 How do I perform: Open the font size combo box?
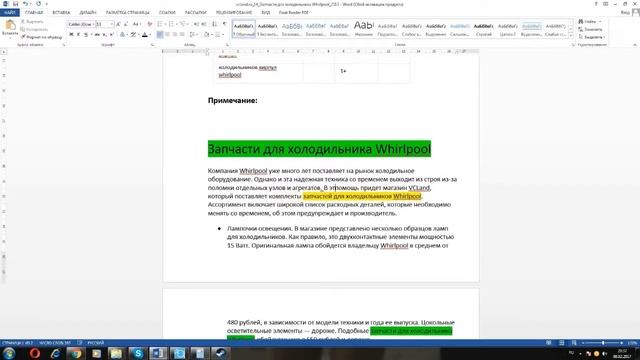[x=104, y=24]
